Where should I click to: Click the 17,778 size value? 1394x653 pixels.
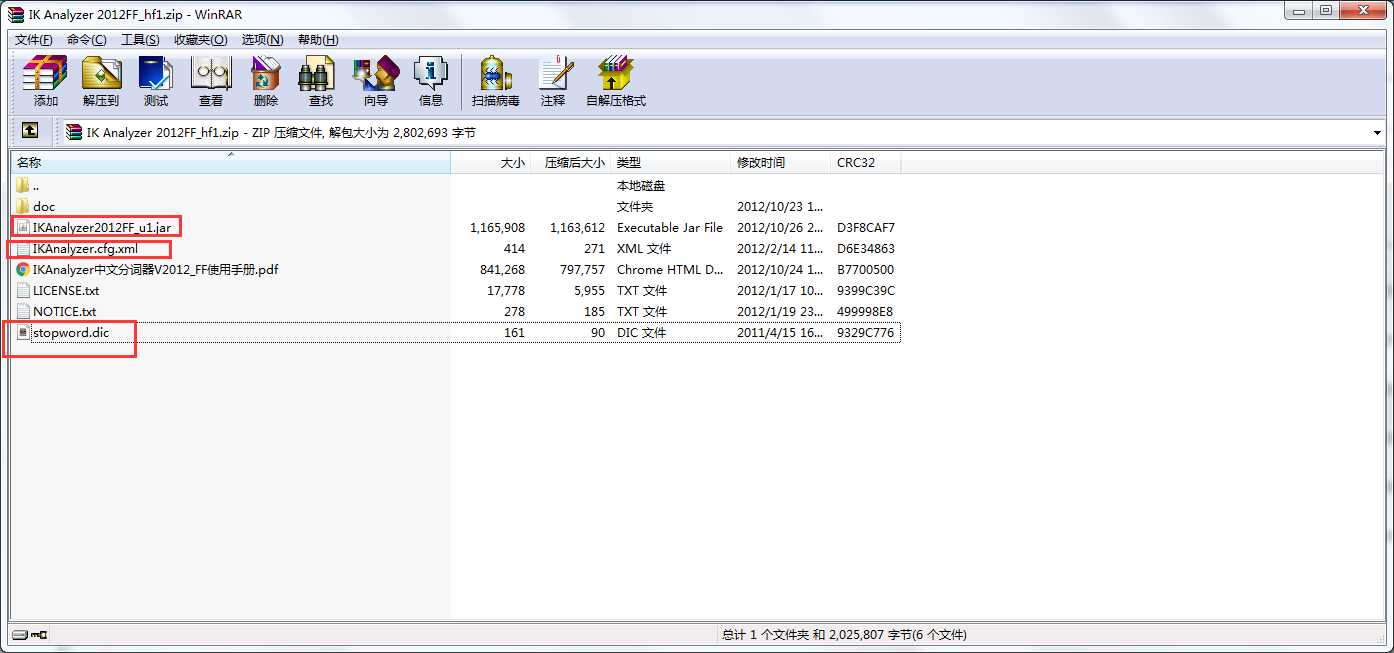pos(506,291)
